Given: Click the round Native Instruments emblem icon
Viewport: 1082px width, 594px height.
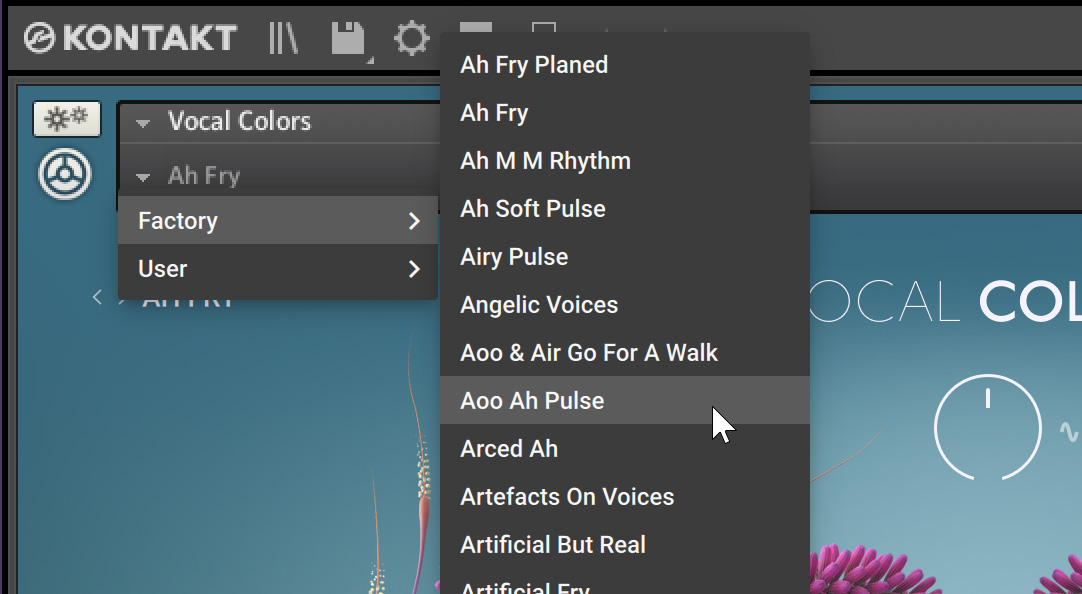Looking at the screenshot, I should 65,174.
